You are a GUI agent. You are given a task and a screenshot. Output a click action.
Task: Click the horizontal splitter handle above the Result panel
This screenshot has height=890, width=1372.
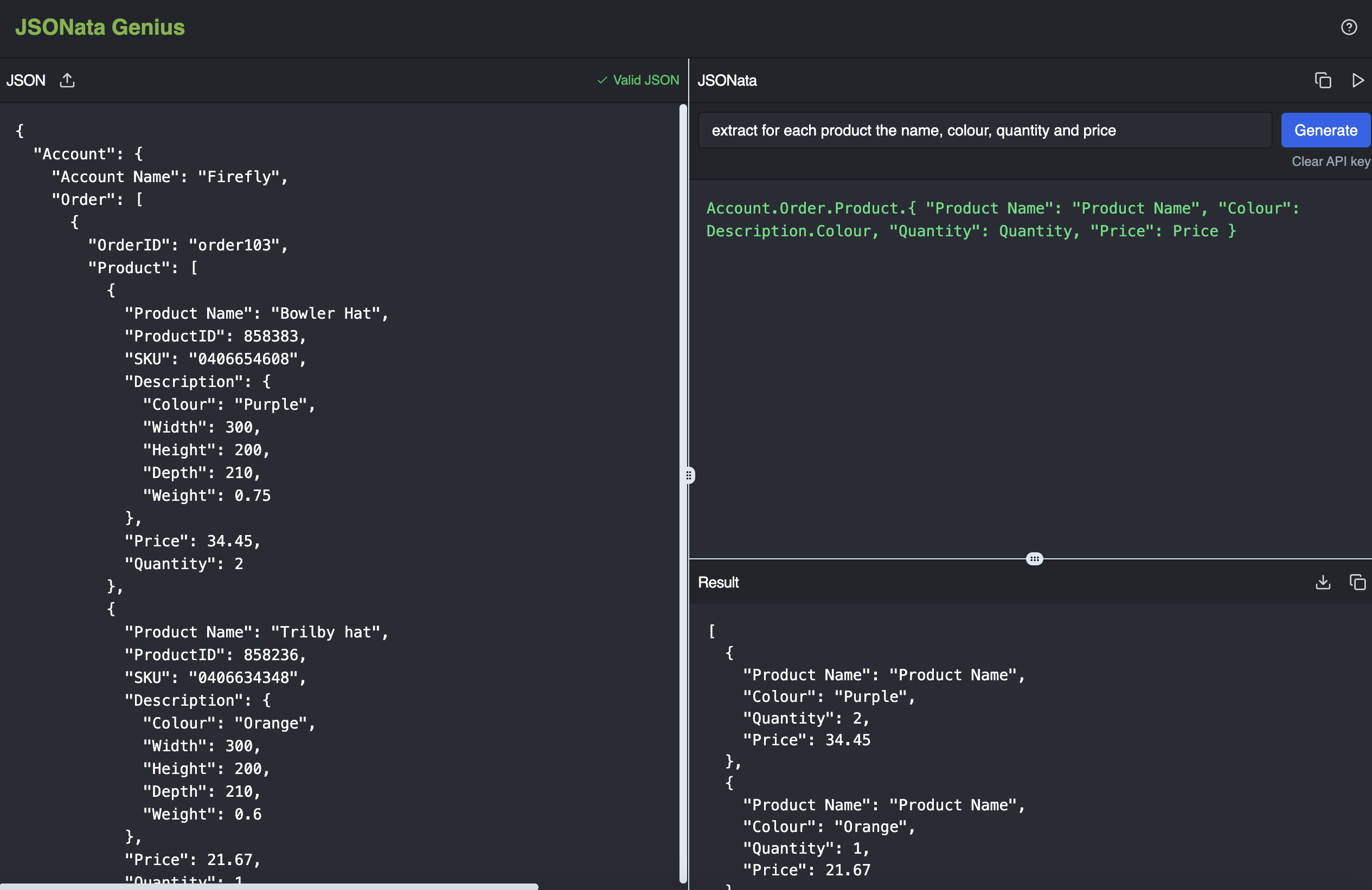1035,559
